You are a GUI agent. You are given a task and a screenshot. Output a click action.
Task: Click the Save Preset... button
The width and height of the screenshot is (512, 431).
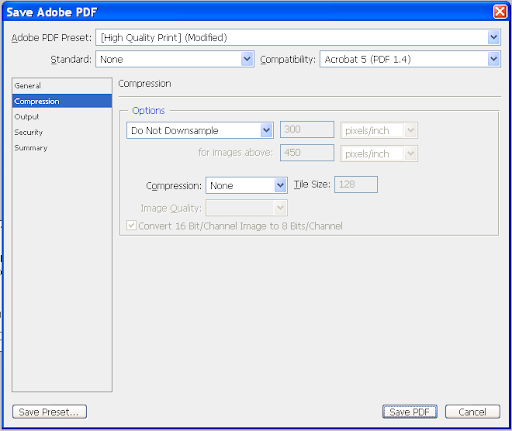coord(49,412)
